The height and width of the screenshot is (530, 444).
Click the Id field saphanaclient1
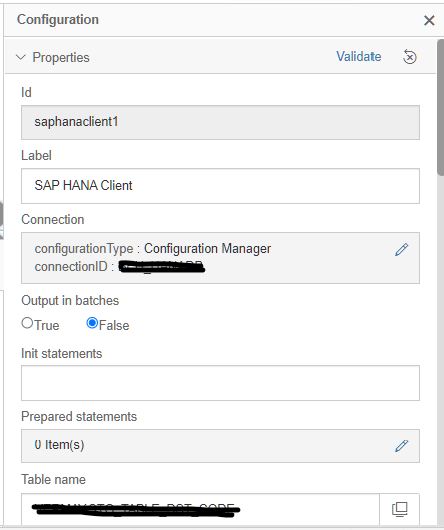220,122
